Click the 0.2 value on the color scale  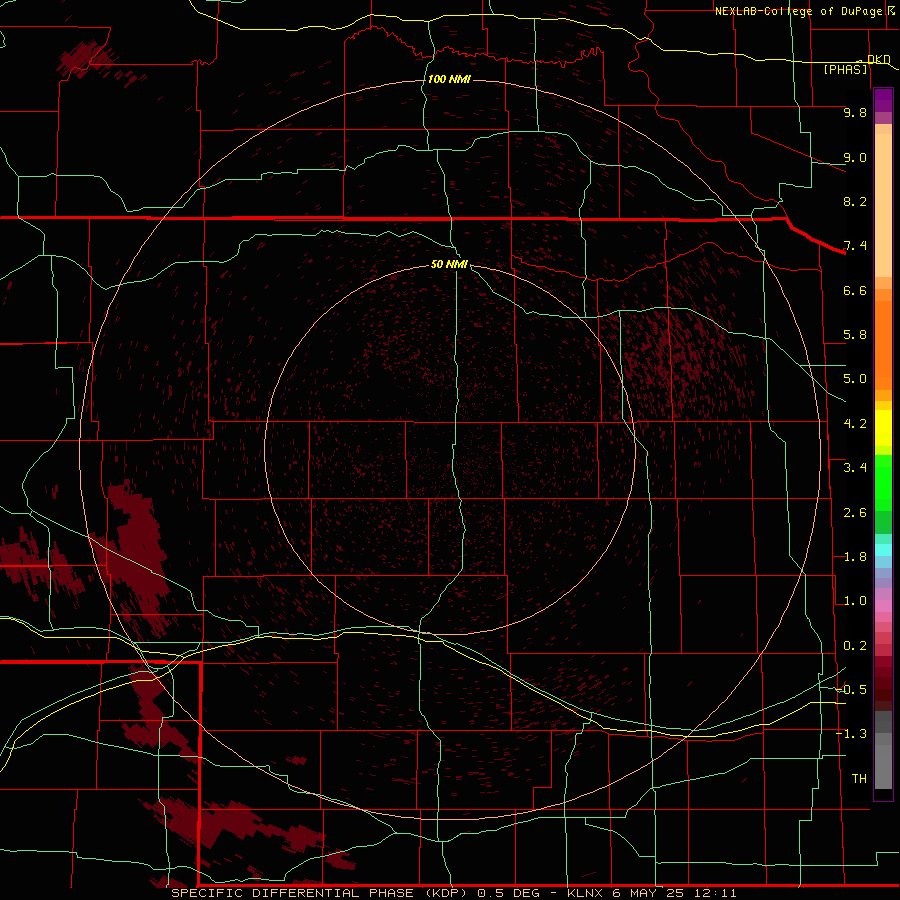(855, 646)
